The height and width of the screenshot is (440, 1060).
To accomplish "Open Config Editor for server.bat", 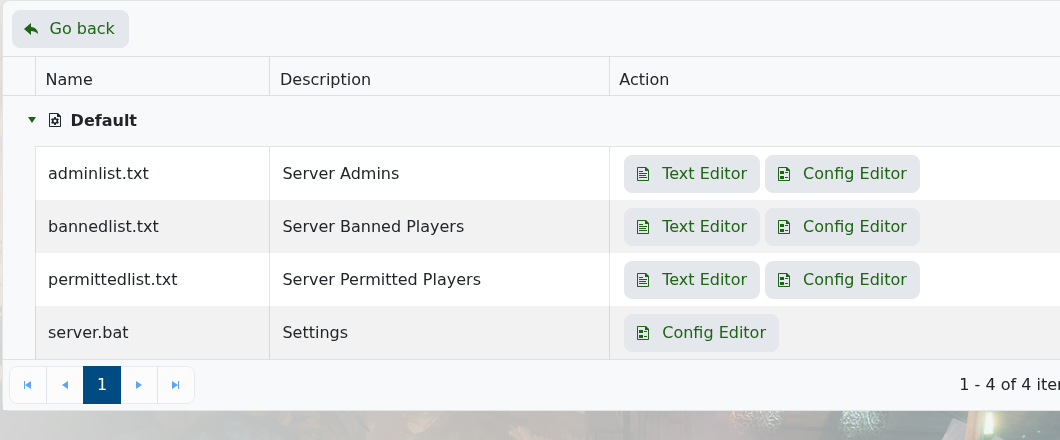I will tap(701, 333).
